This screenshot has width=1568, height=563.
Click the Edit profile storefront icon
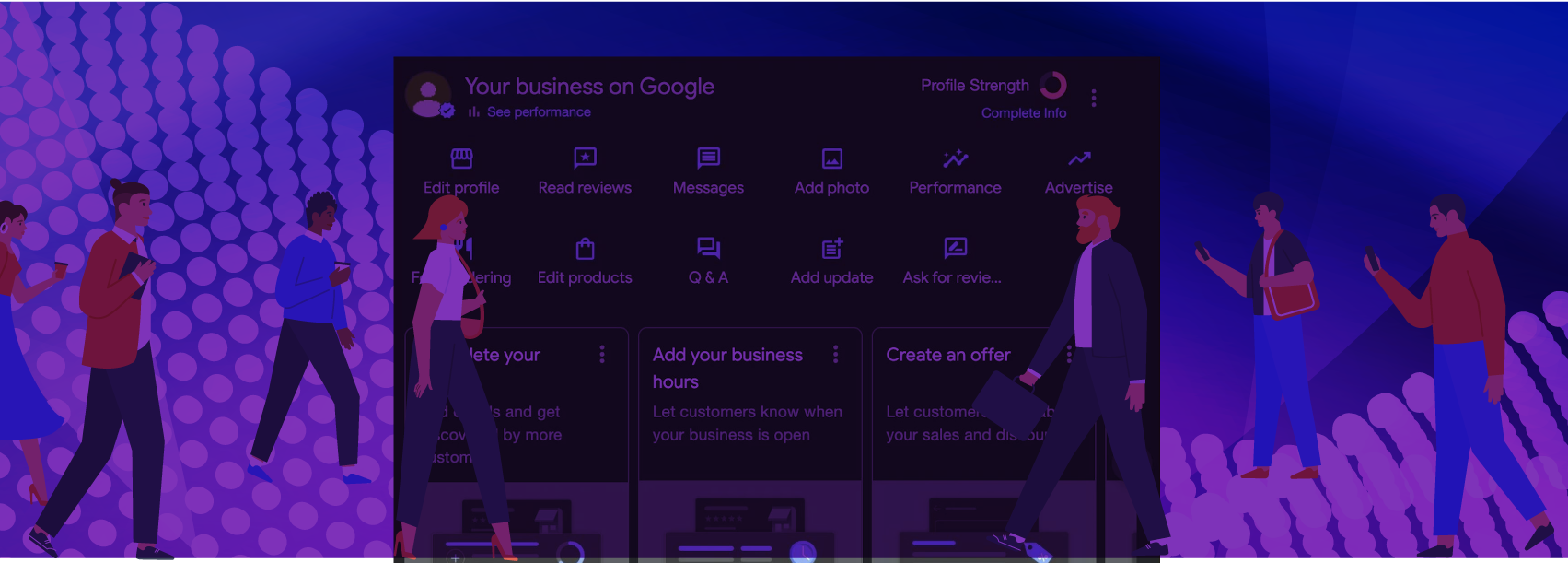click(462, 158)
